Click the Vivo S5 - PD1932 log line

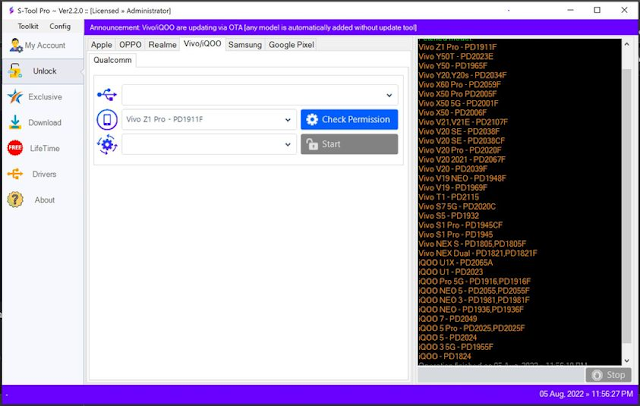[449, 216]
